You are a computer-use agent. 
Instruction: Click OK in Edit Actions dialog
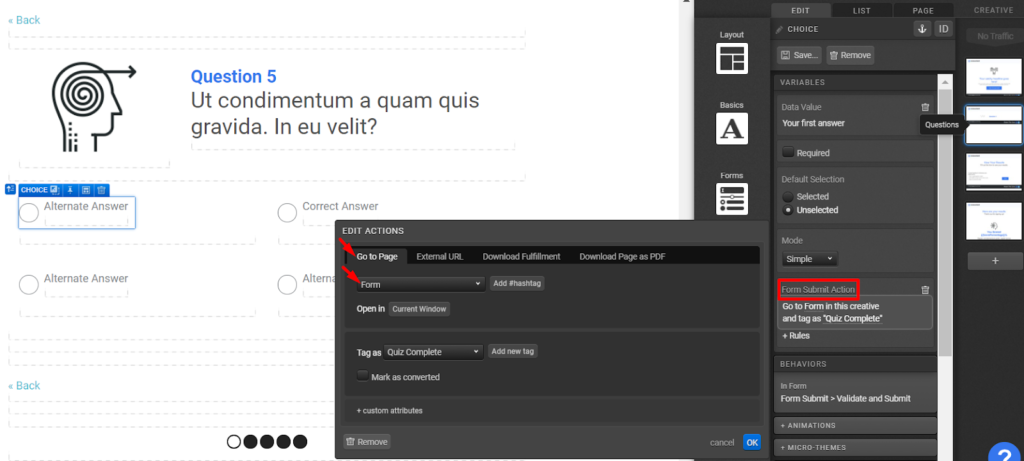click(x=752, y=442)
